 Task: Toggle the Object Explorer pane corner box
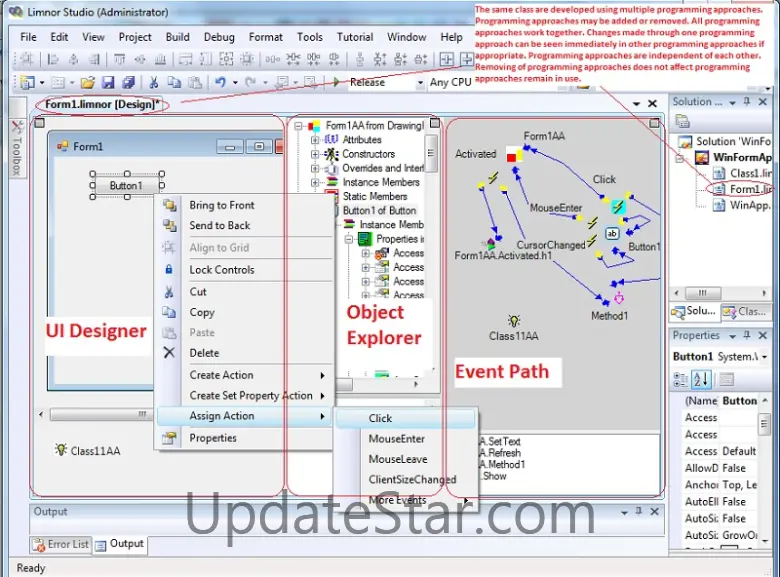[435, 123]
